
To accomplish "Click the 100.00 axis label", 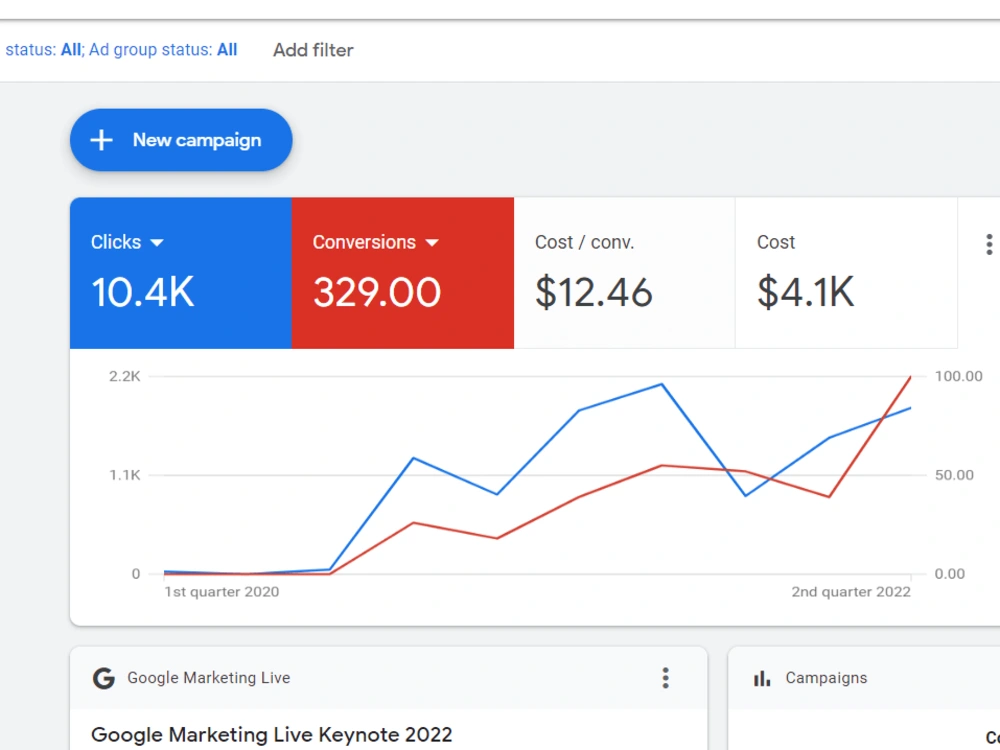I will 959,376.
